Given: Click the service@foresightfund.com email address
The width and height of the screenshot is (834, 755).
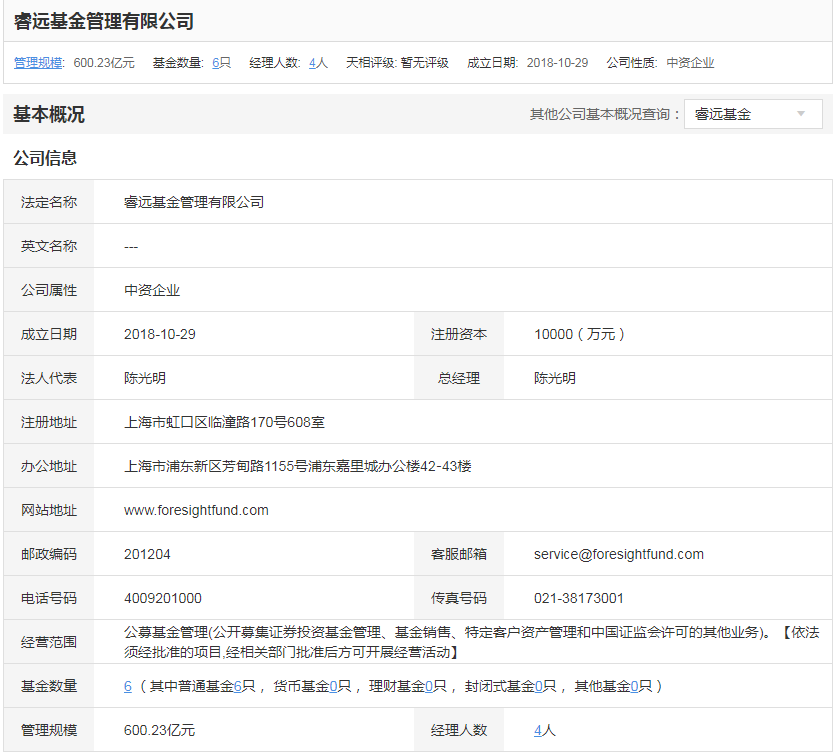Looking at the screenshot, I should pyautogui.click(x=619, y=554).
